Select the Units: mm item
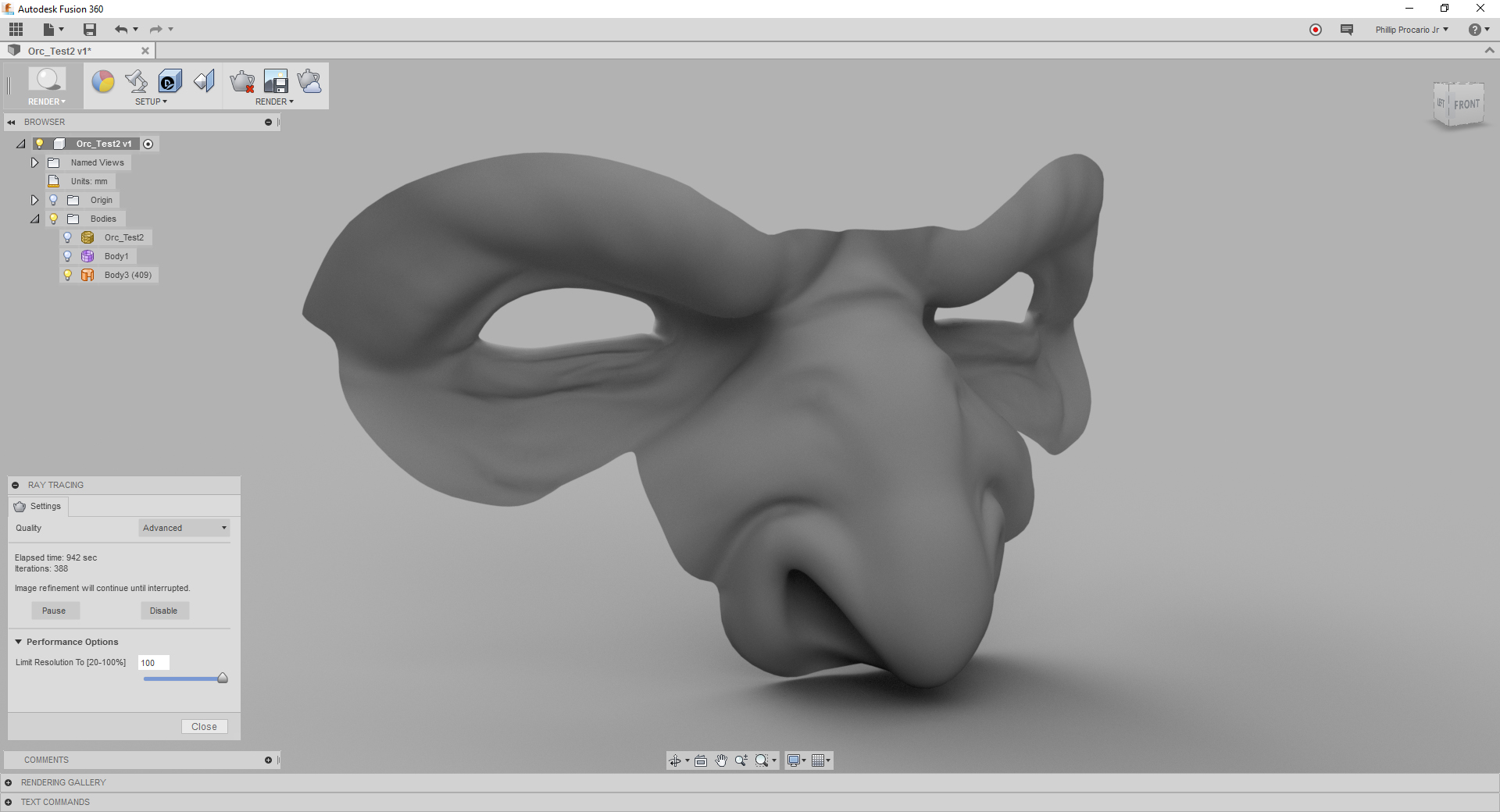Image resolution: width=1500 pixels, height=812 pixels. pyautogui.click(x=89, y=181)
